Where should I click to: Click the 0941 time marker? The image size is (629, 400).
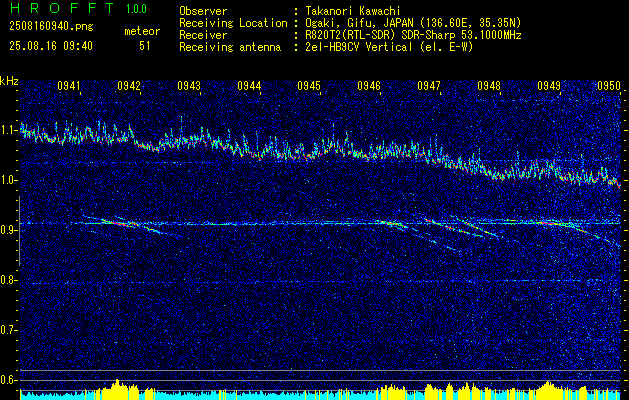69,85
